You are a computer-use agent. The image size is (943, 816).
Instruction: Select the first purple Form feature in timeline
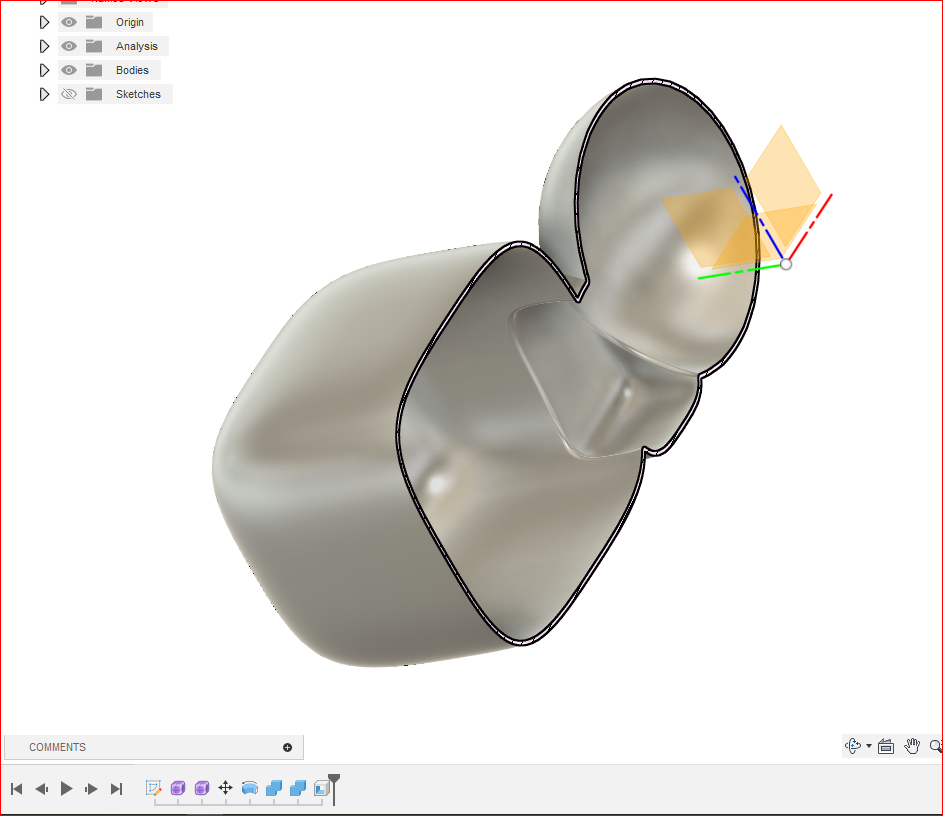(x=177, y=788)
